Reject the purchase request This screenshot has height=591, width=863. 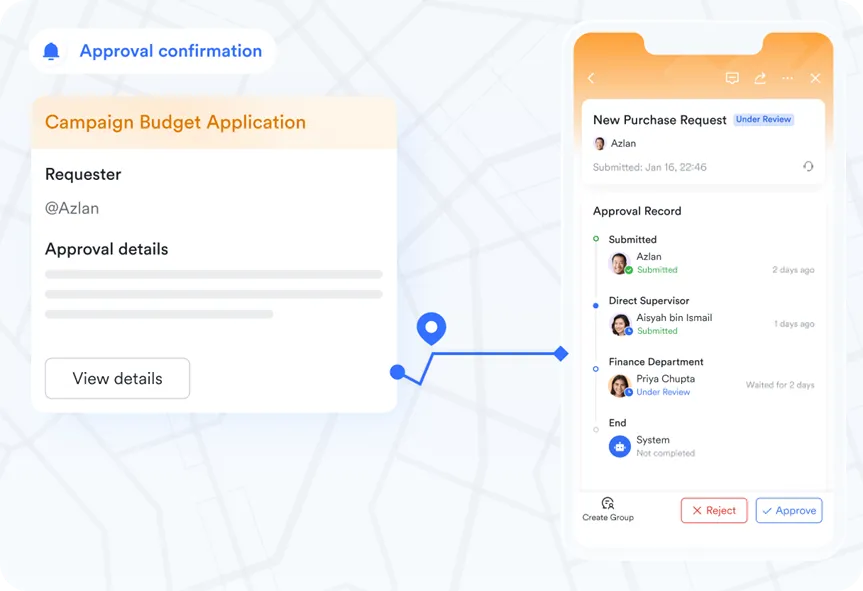click(714, 511)
